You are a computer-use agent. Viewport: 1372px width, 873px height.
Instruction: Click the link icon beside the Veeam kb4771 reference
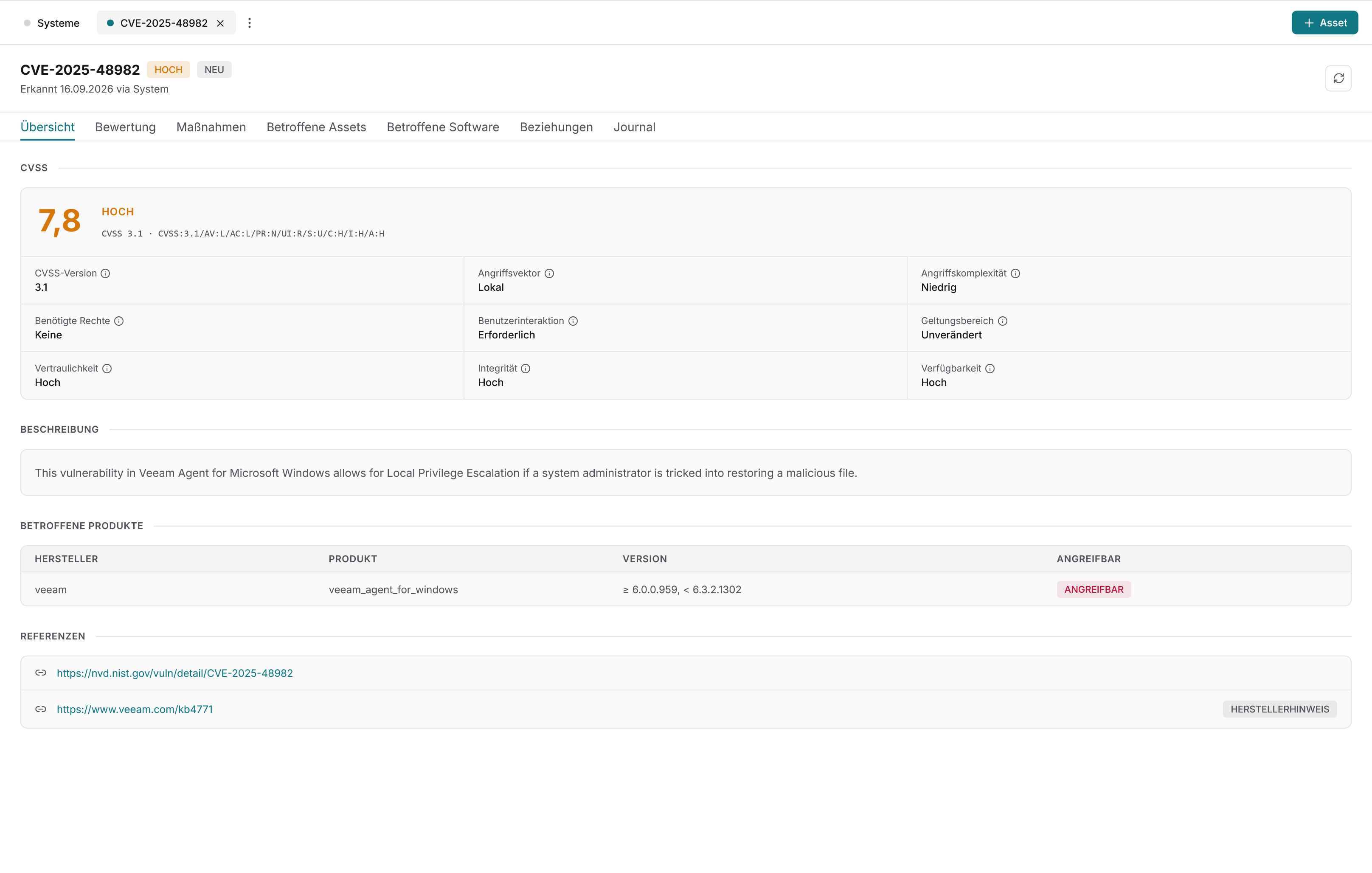(x=40, y=710)
